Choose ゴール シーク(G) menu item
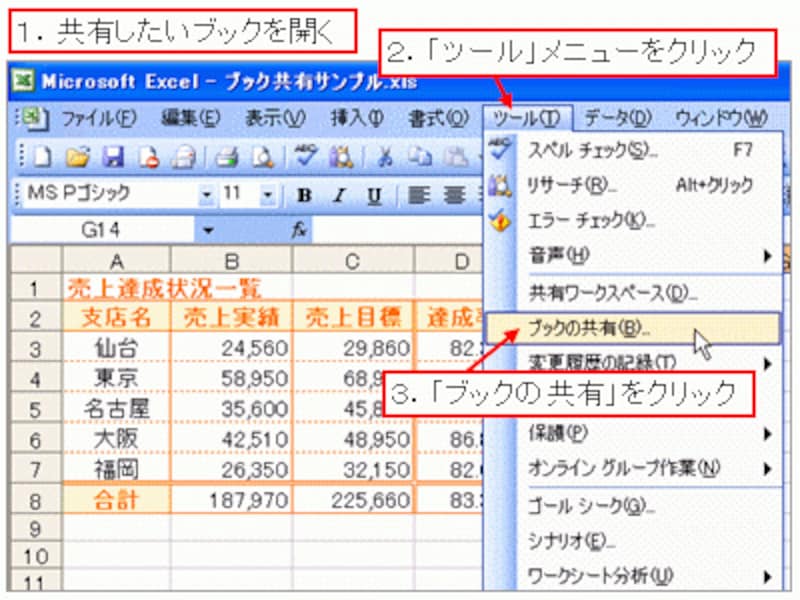The image size is (800, 600). tap(633, 507)
